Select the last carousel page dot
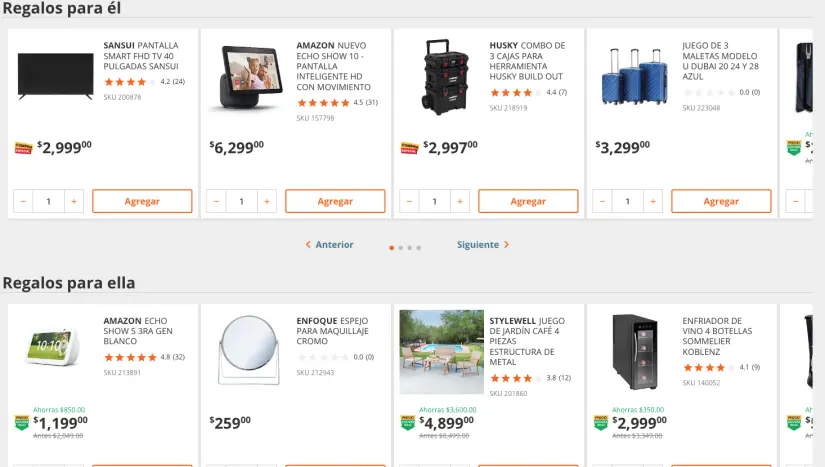Image resolution: width=825 pixels, height=467 pixels. tap(419, 246)
